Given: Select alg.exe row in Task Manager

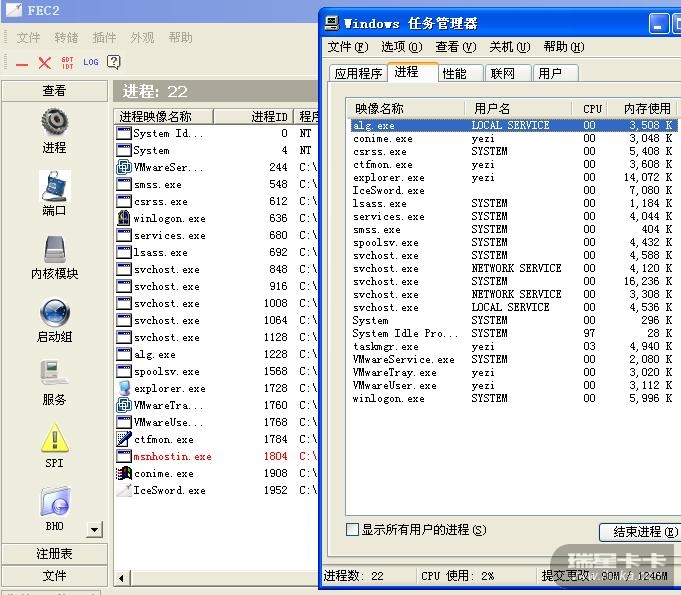Looking at the screenshot, I should (x=514, y=125).
